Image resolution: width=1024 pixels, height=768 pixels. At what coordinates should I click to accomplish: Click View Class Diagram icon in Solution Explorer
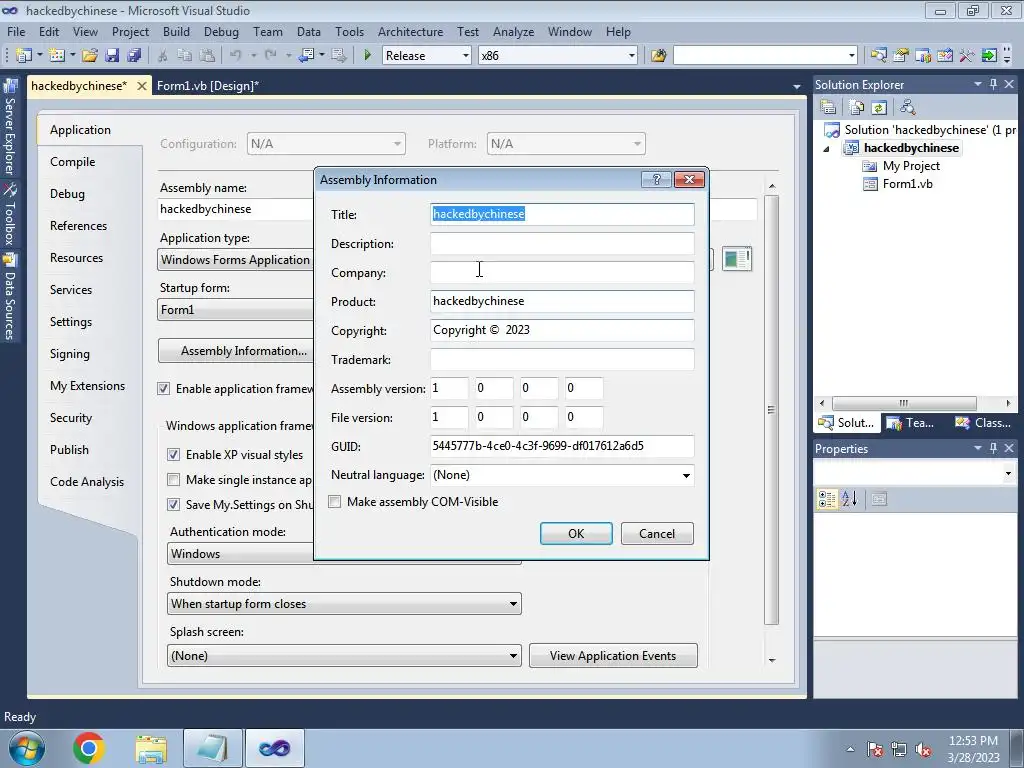[x=907, y=107]
